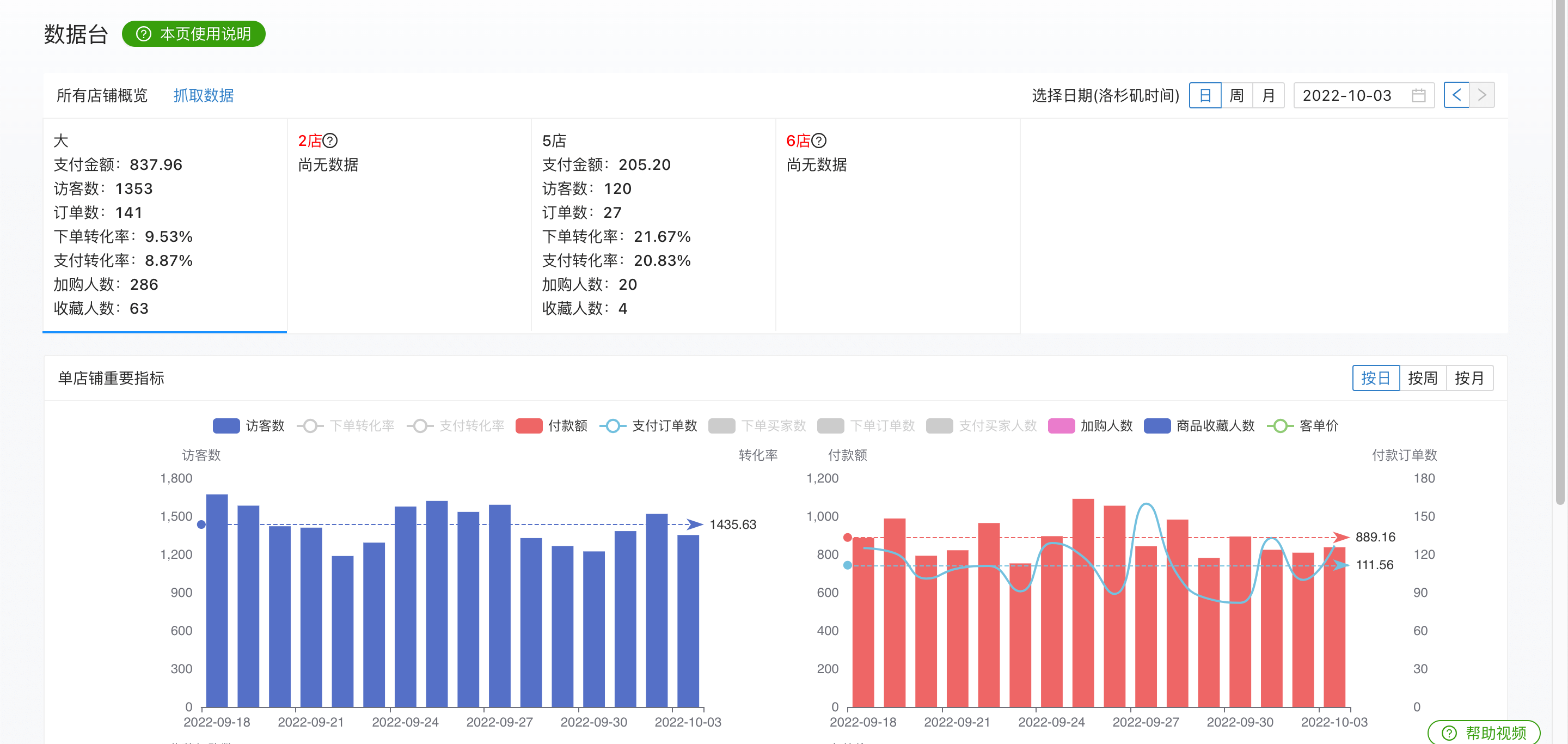Go to next date with right arrow
This screenshot has height=744, width=1568.
pos(1481,95)
